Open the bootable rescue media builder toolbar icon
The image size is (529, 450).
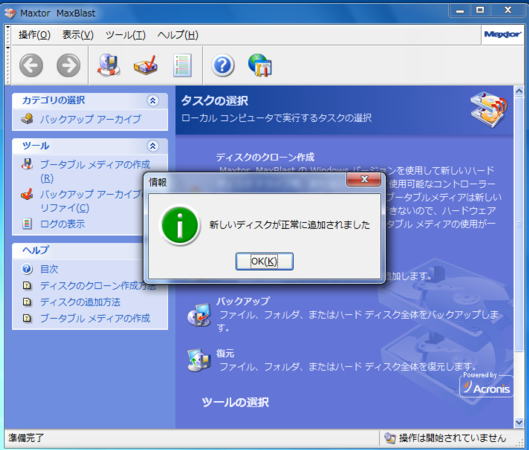[x=109, y=64]
